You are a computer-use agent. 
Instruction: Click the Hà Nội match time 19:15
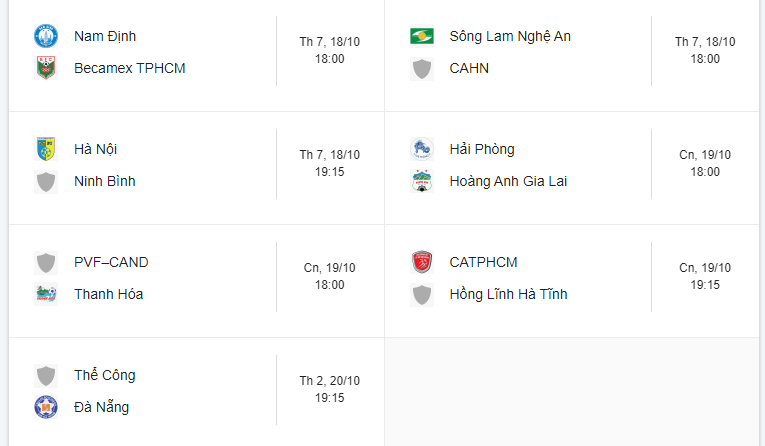(329, 172)
